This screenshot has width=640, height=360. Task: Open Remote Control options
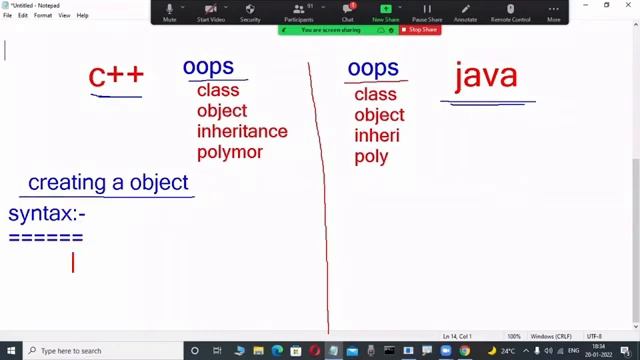[511, 12]
